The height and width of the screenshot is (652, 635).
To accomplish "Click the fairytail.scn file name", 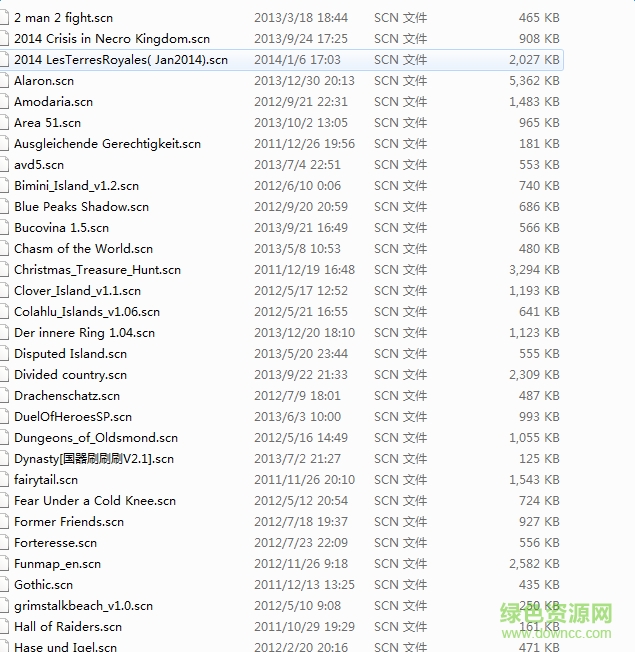I will (45, 480).
